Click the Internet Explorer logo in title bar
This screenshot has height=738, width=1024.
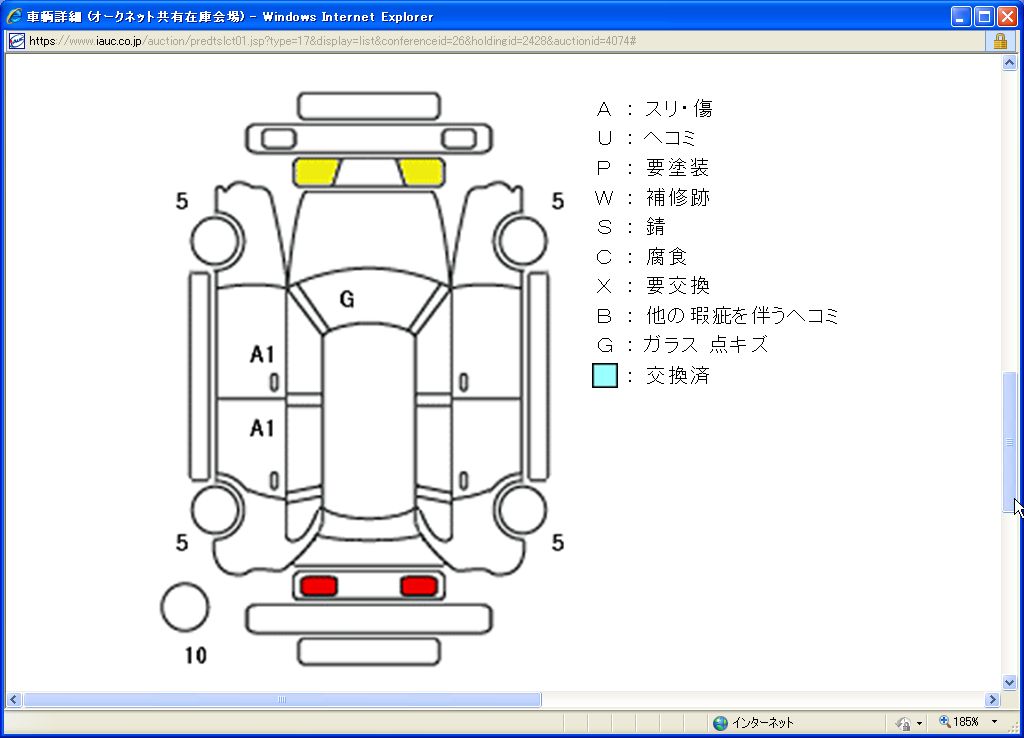14,16
